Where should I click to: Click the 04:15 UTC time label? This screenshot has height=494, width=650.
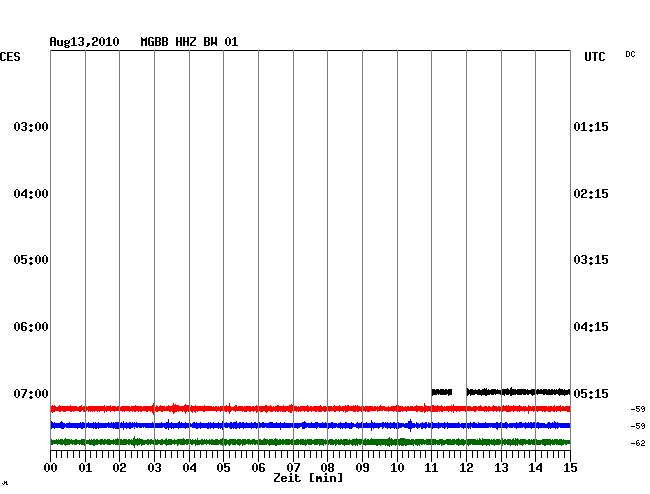[x=591, y=327]
